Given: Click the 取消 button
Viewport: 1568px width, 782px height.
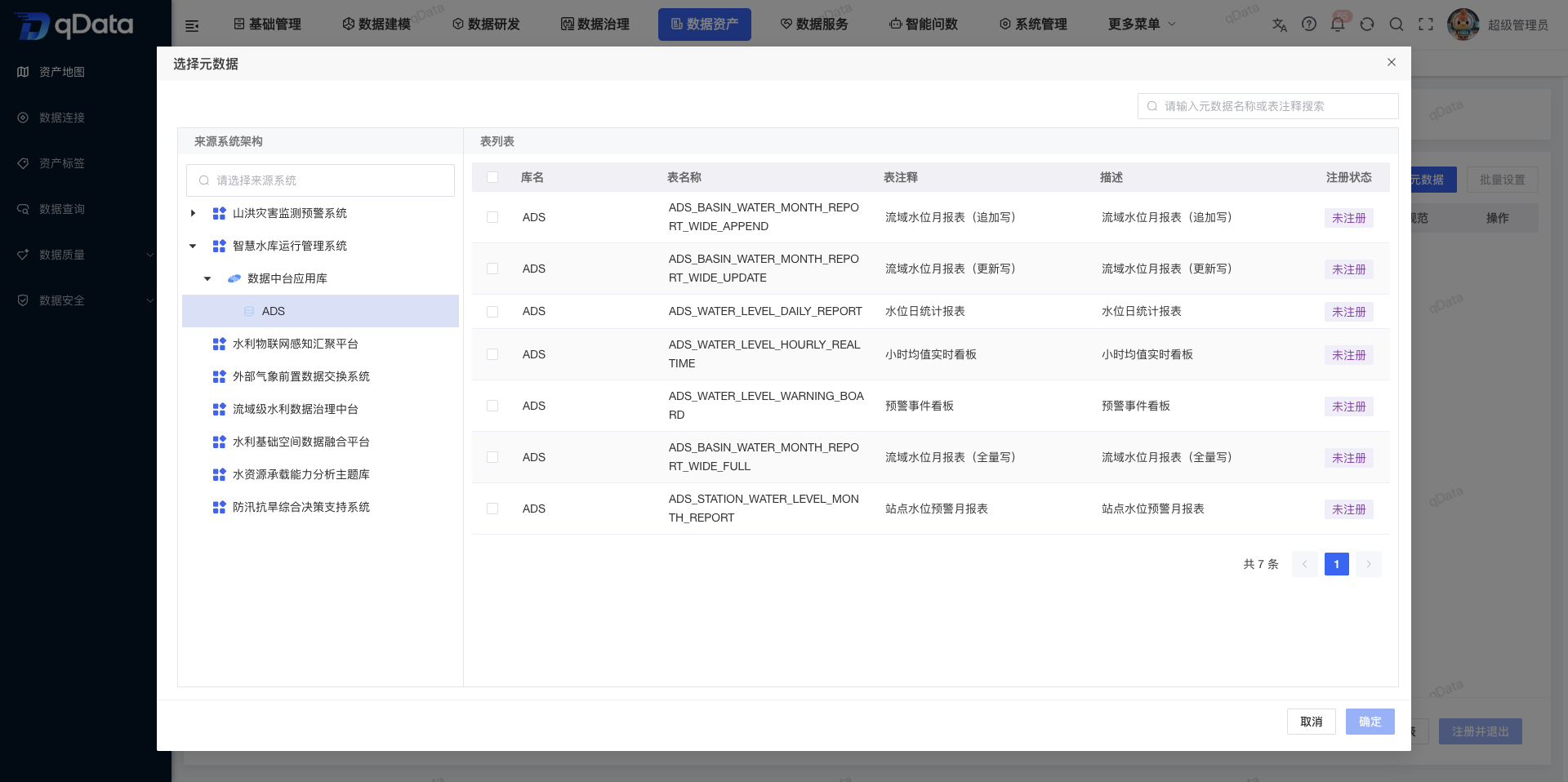Looking at the screenshot, I should point(1312,722).
